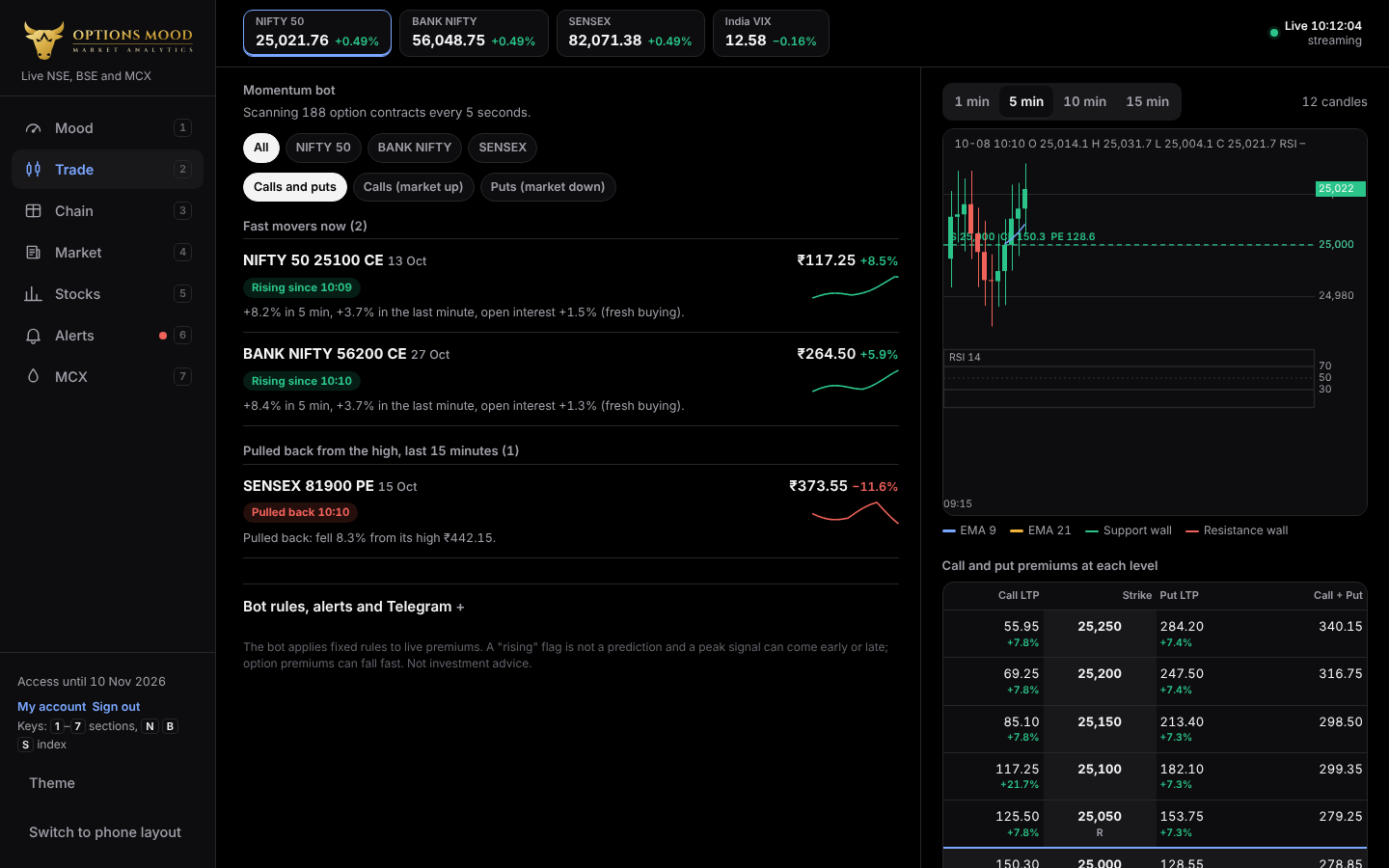Open the MCX droplet icon

pyautogui.click(x=33, y=377)
